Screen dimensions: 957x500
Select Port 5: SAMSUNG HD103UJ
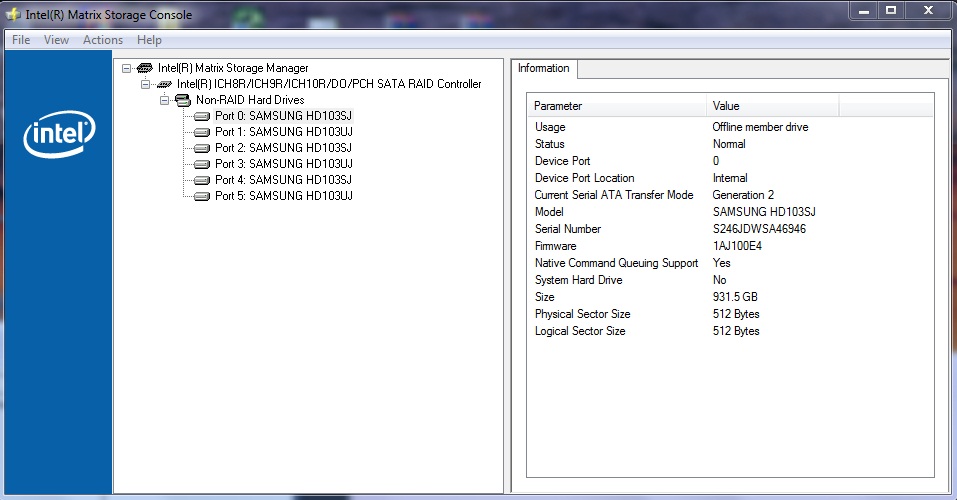point(284,195)
